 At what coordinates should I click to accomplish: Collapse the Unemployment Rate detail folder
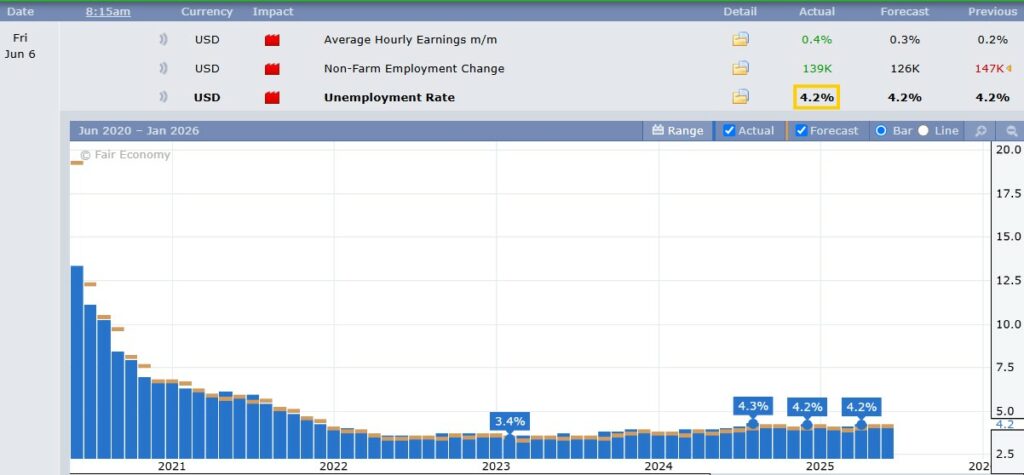740,98
